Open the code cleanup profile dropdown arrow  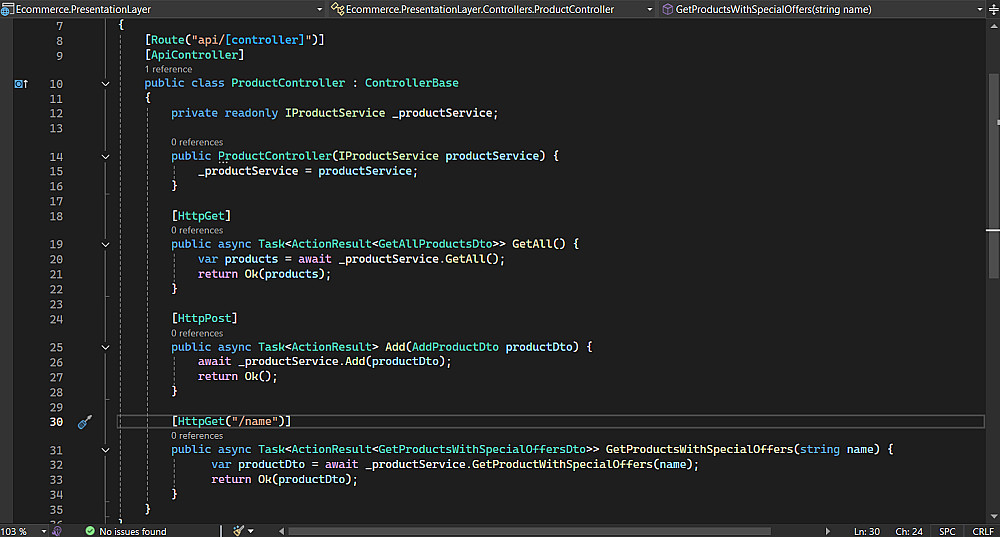(251, 531)
